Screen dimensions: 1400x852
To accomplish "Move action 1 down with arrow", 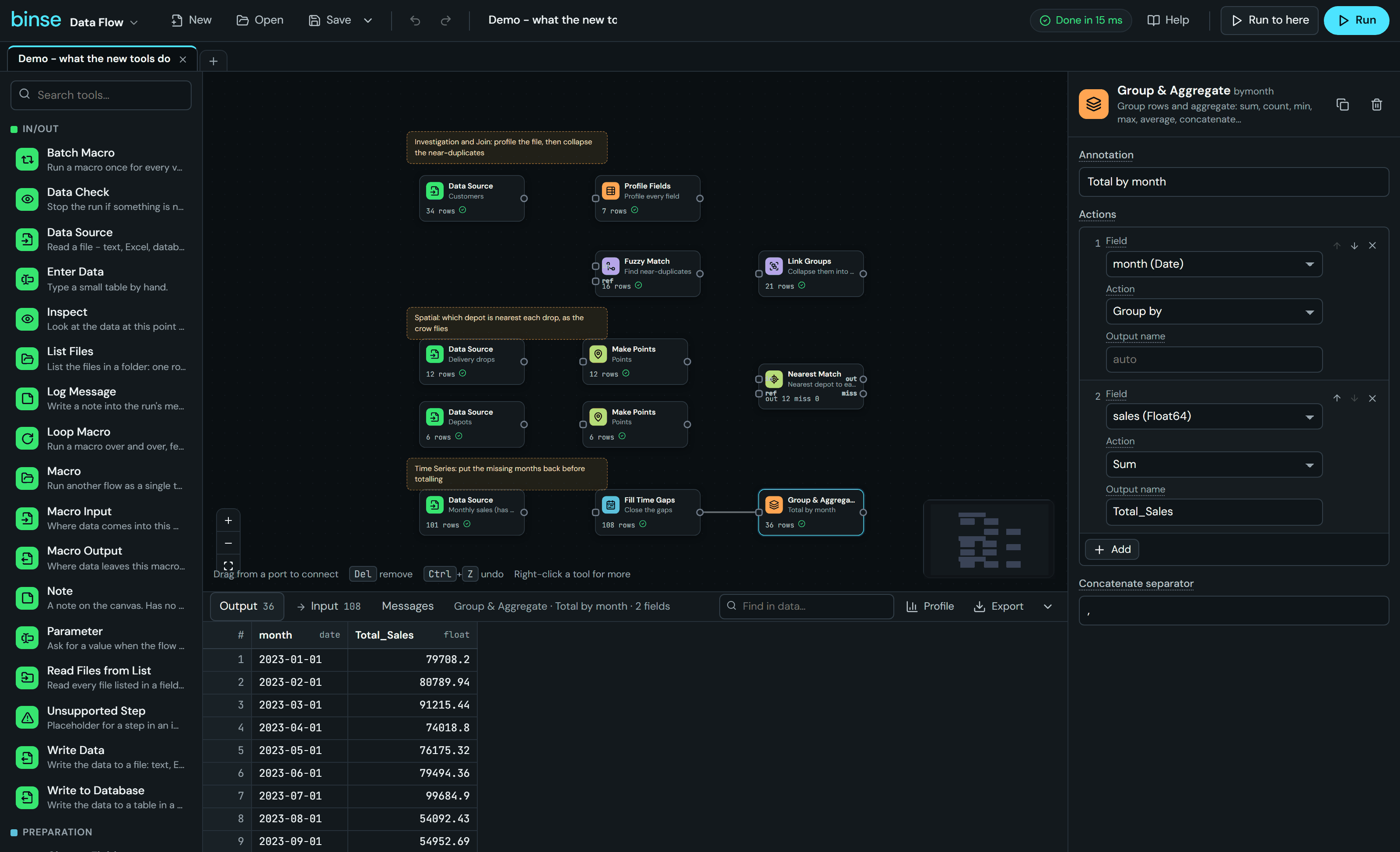I will [1354, 246].
